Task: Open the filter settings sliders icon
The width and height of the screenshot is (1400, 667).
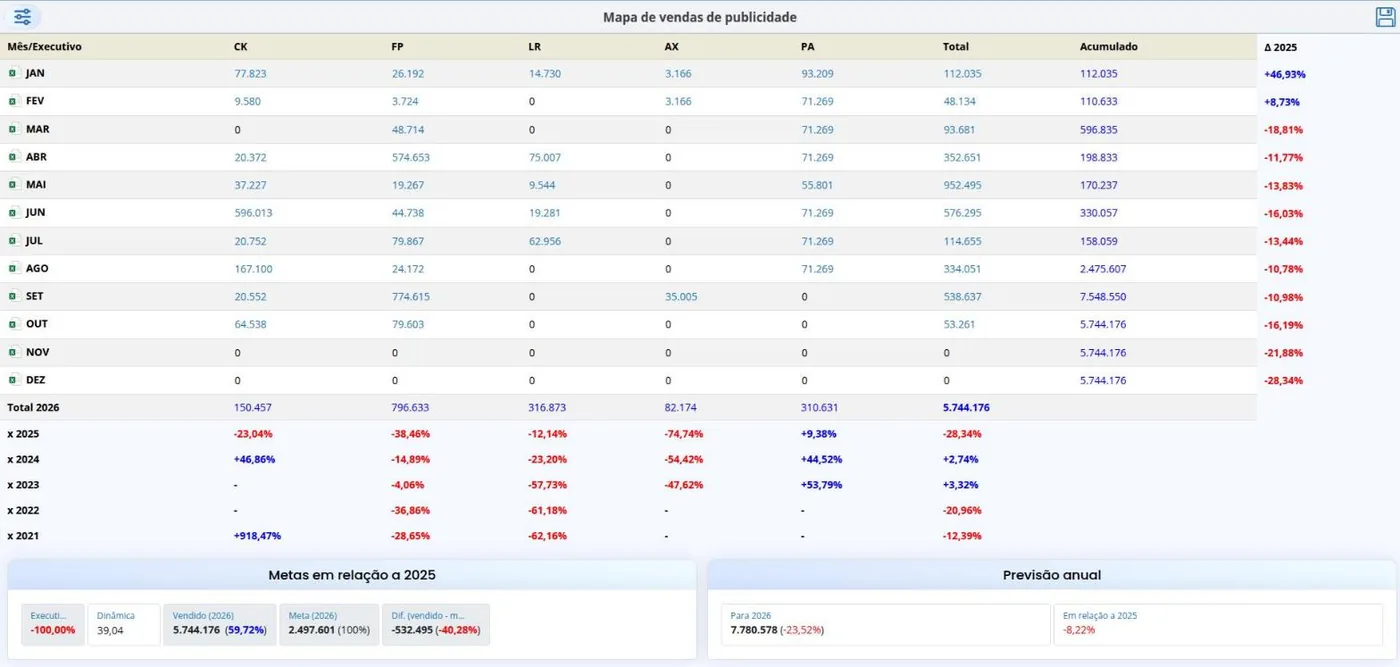Action: [x=22, y=17]
